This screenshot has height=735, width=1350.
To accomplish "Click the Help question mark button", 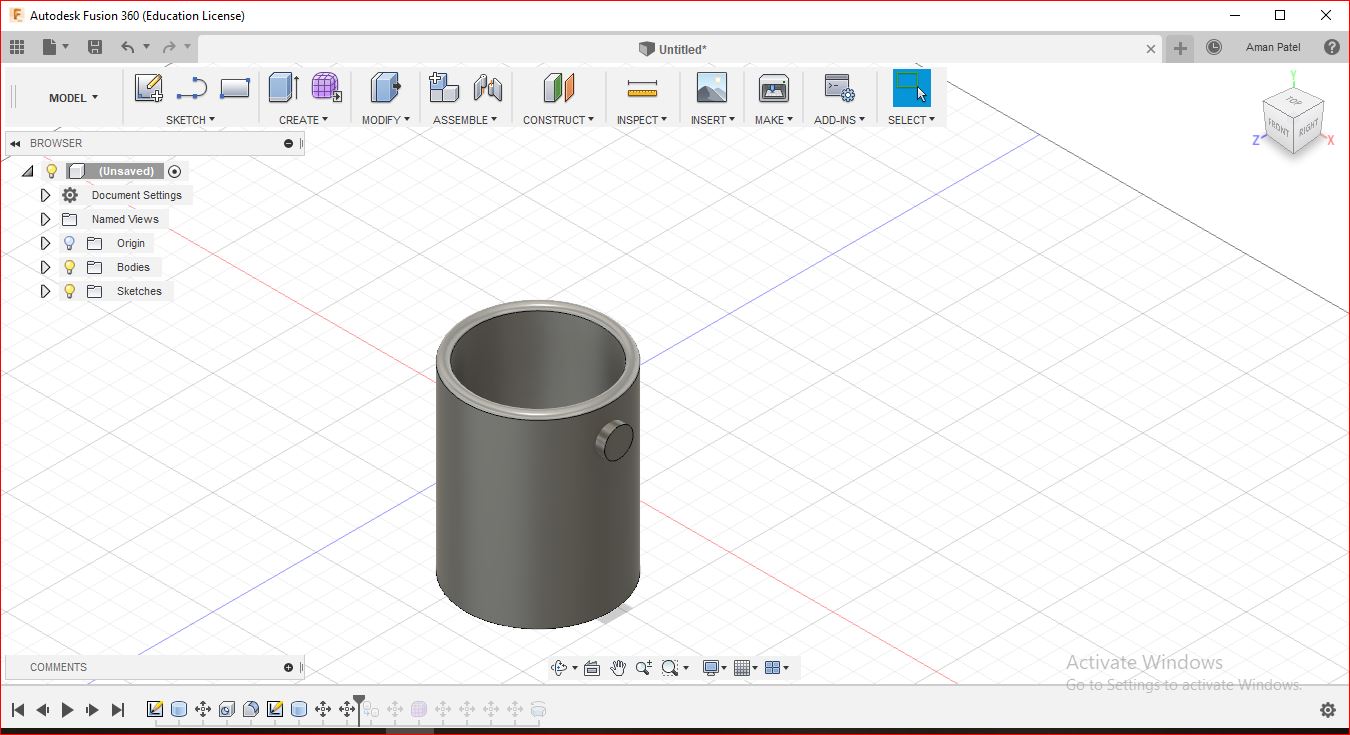I will tap(1331, 47).
